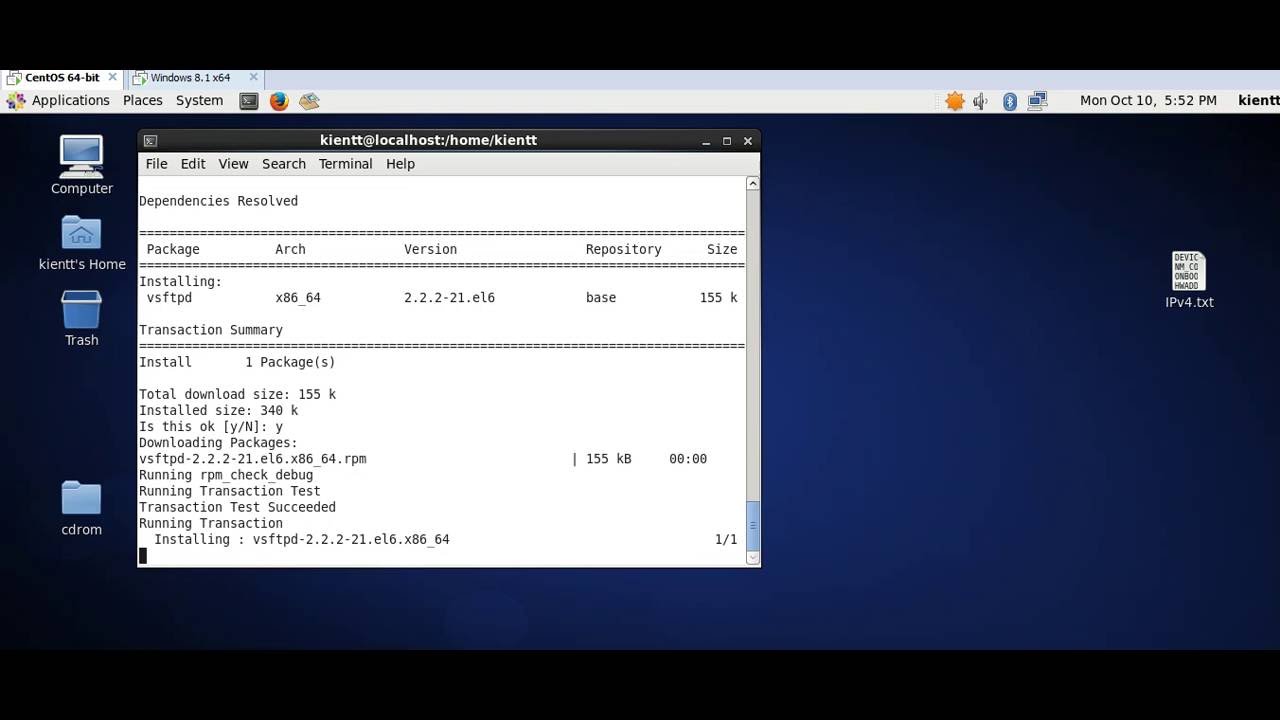1280x720 pixels.
Task: Minimize the terminal window
Action: point(706,141)
